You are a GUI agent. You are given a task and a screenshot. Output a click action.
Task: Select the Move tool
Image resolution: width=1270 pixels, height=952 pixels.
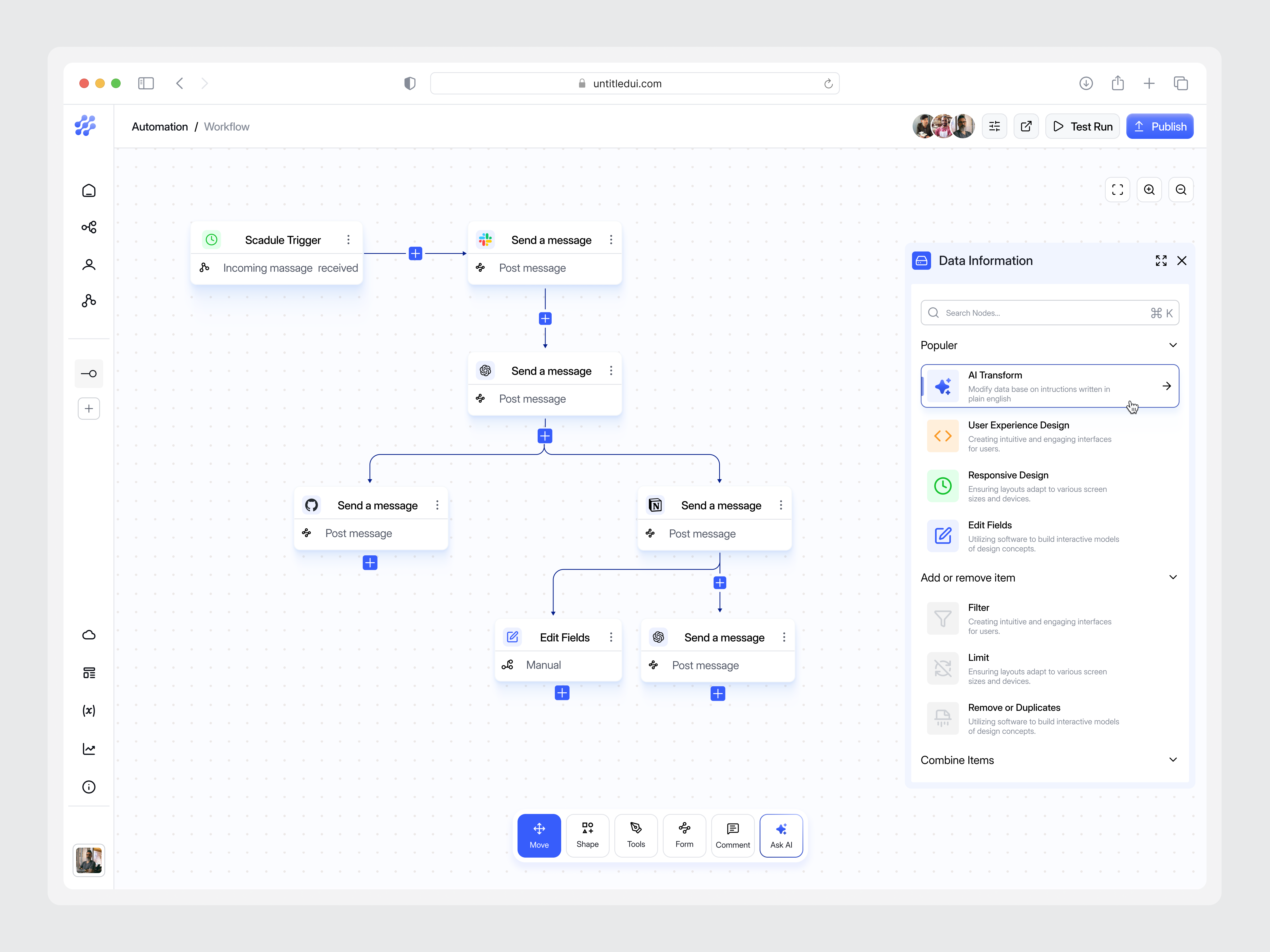(x=538, y=835)
